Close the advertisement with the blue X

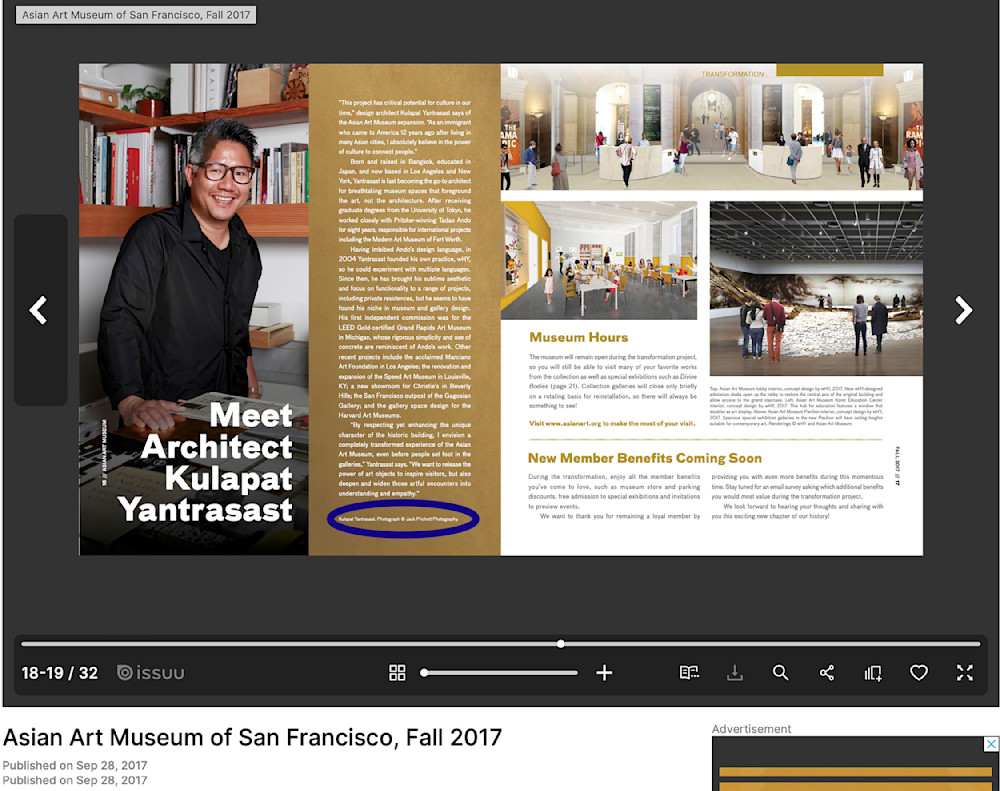[991, 744]
